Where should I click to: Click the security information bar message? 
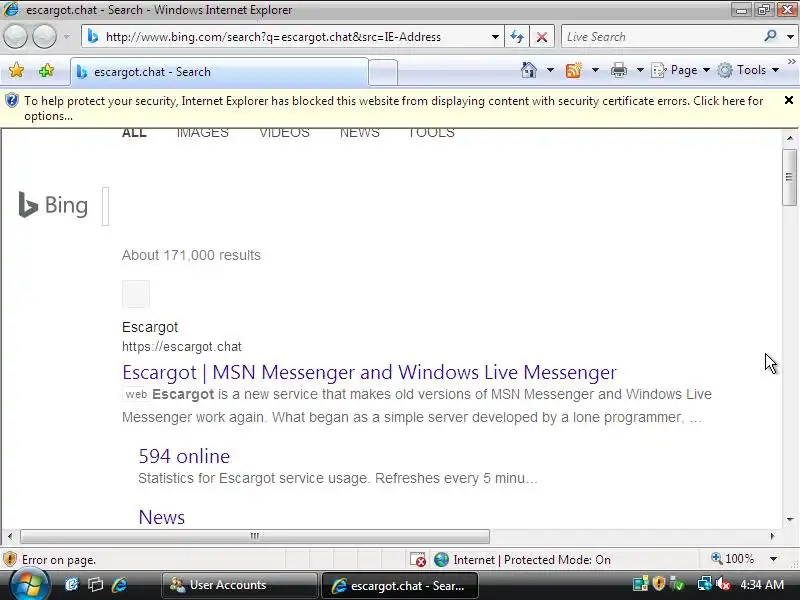tap(393, 108)
